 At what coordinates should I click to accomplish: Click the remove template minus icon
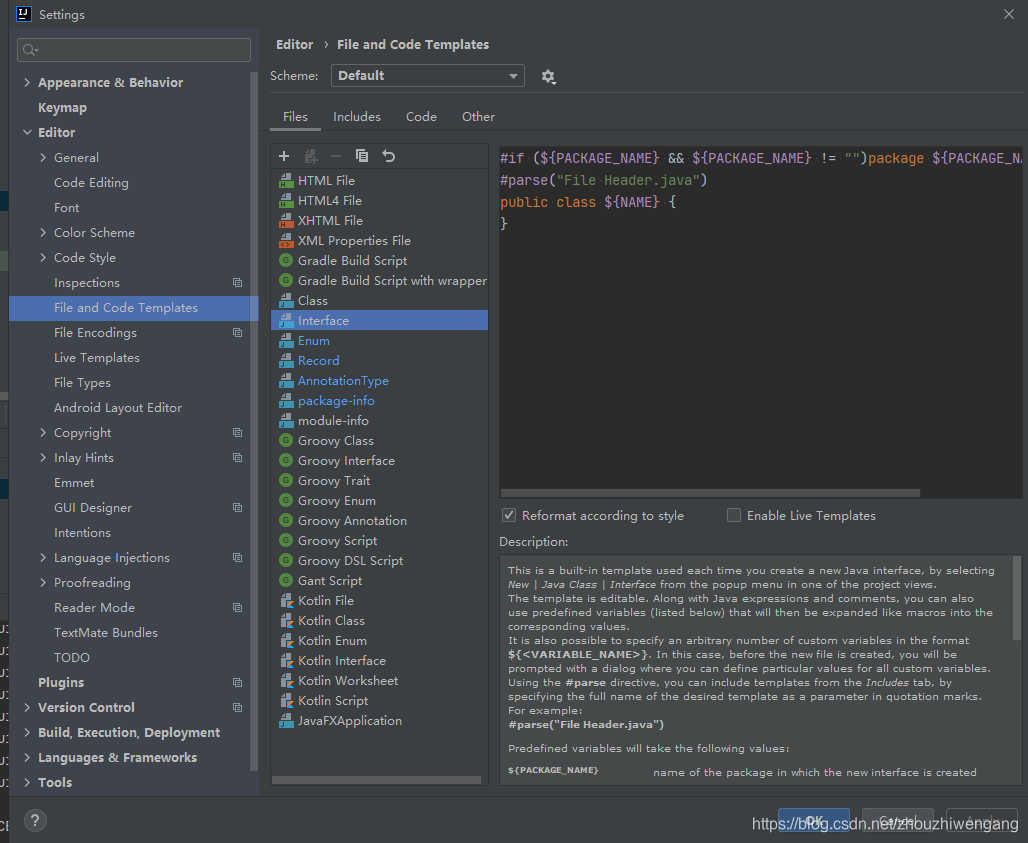336,156
